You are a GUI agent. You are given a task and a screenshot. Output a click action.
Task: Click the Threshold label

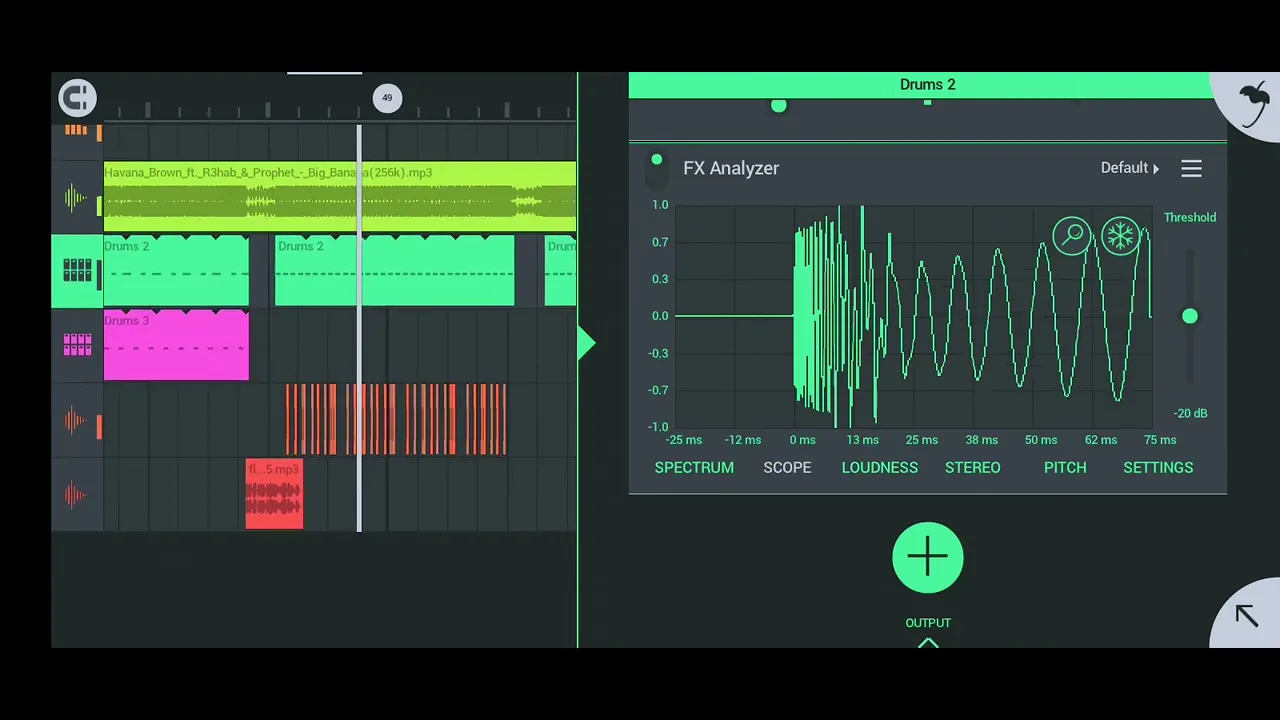(1190, 217)
